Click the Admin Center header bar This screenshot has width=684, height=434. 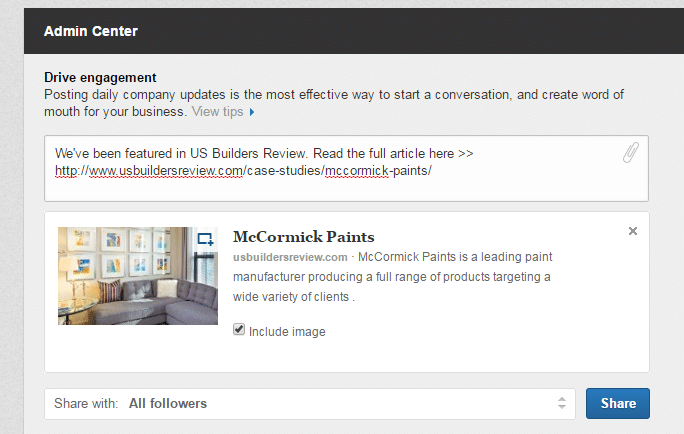point(342,30)
